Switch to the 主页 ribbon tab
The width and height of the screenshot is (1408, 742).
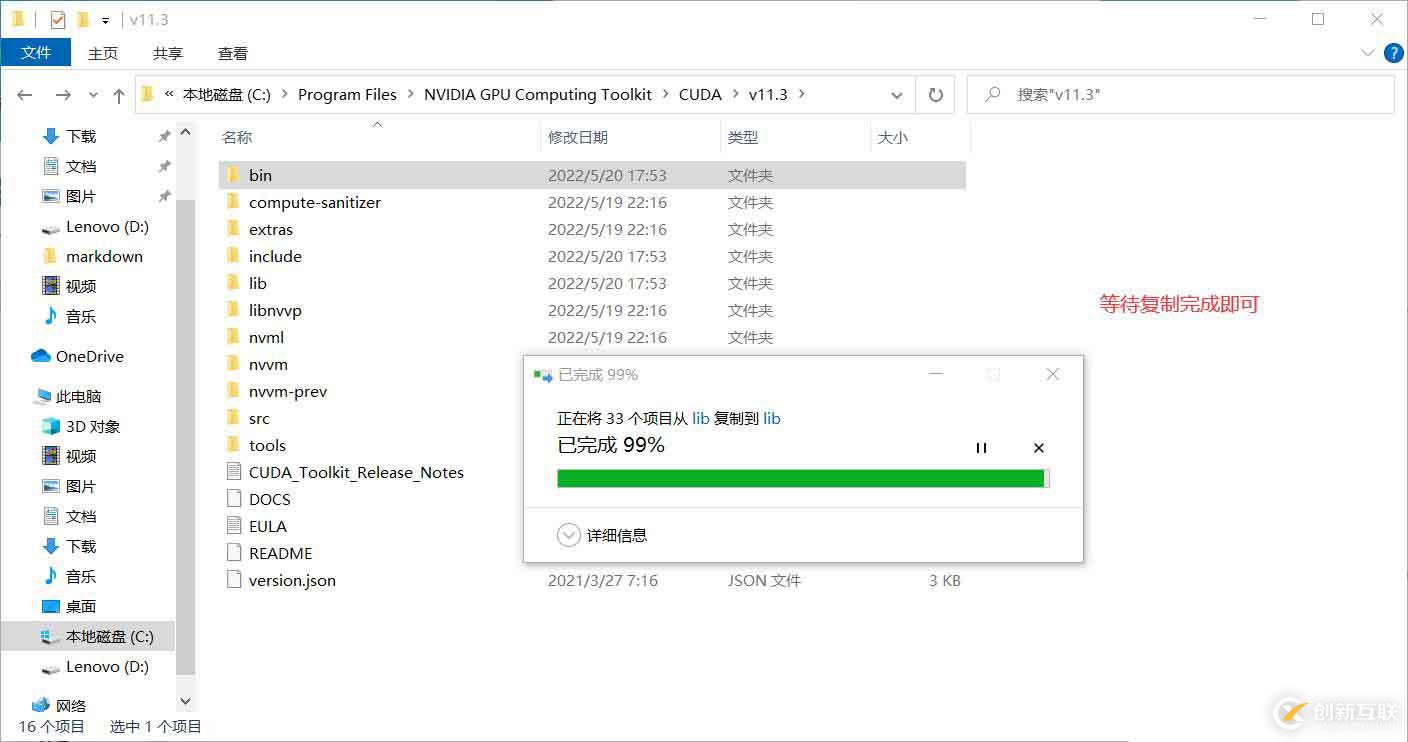[x=103, y=53]
